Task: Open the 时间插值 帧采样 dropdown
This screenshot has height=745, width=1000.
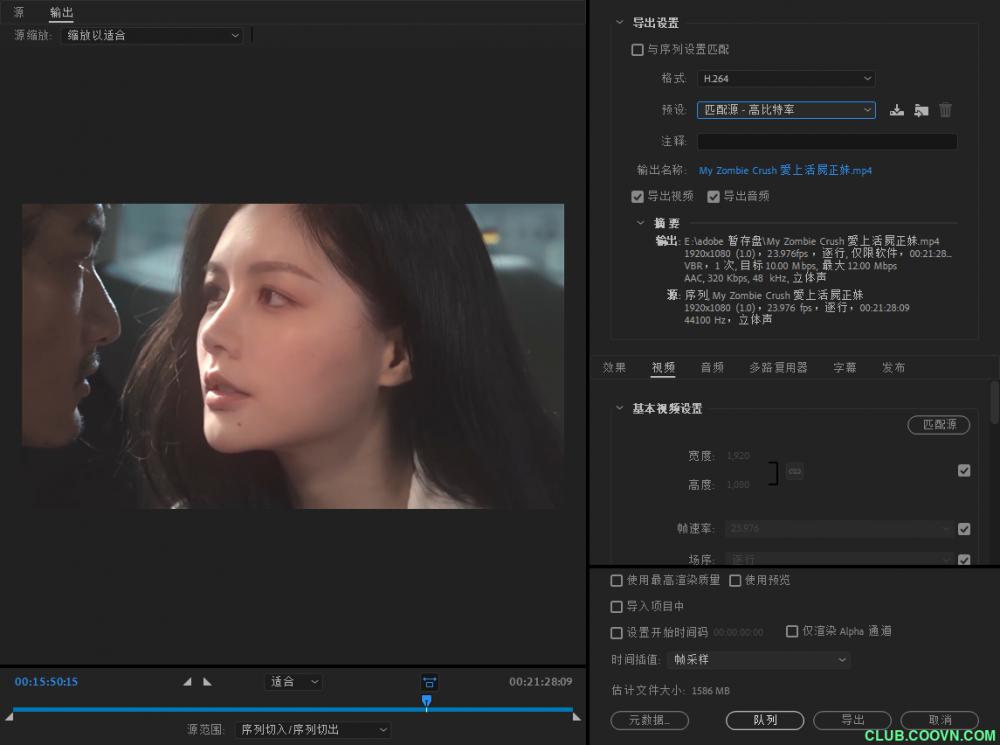Action: point(759,660)
